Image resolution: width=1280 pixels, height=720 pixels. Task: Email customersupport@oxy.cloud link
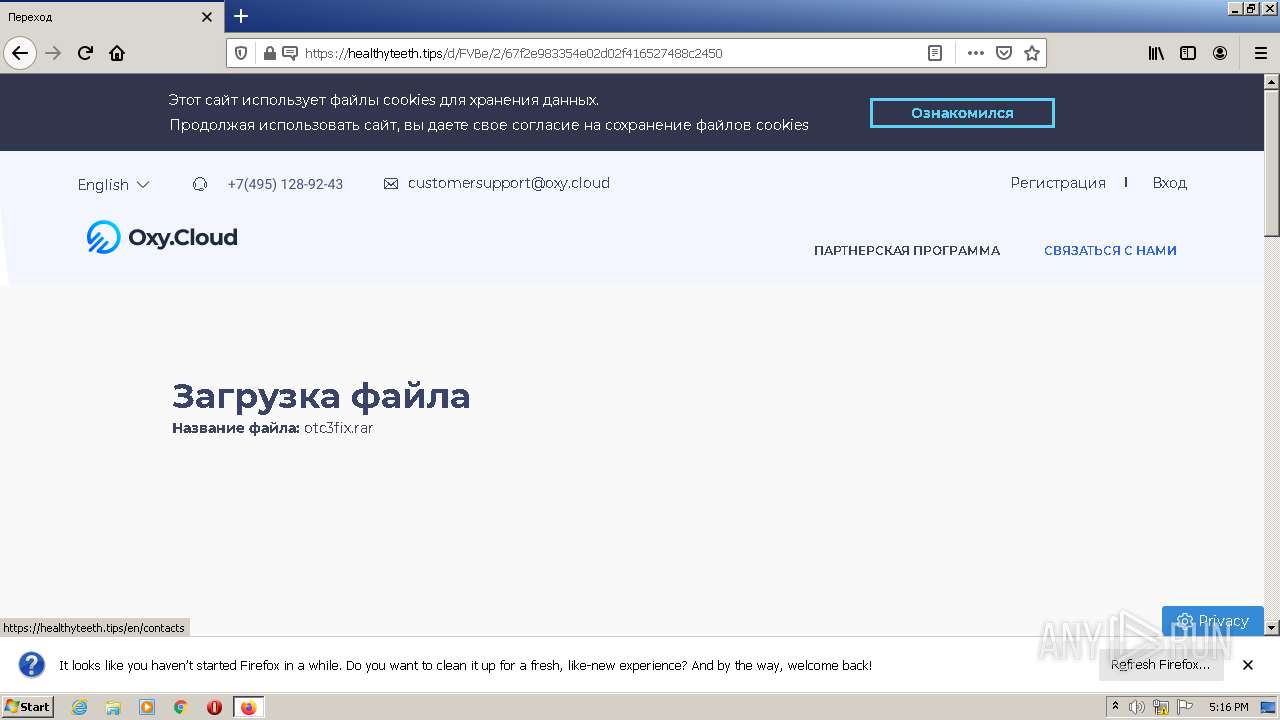click(x=509, y=183)
